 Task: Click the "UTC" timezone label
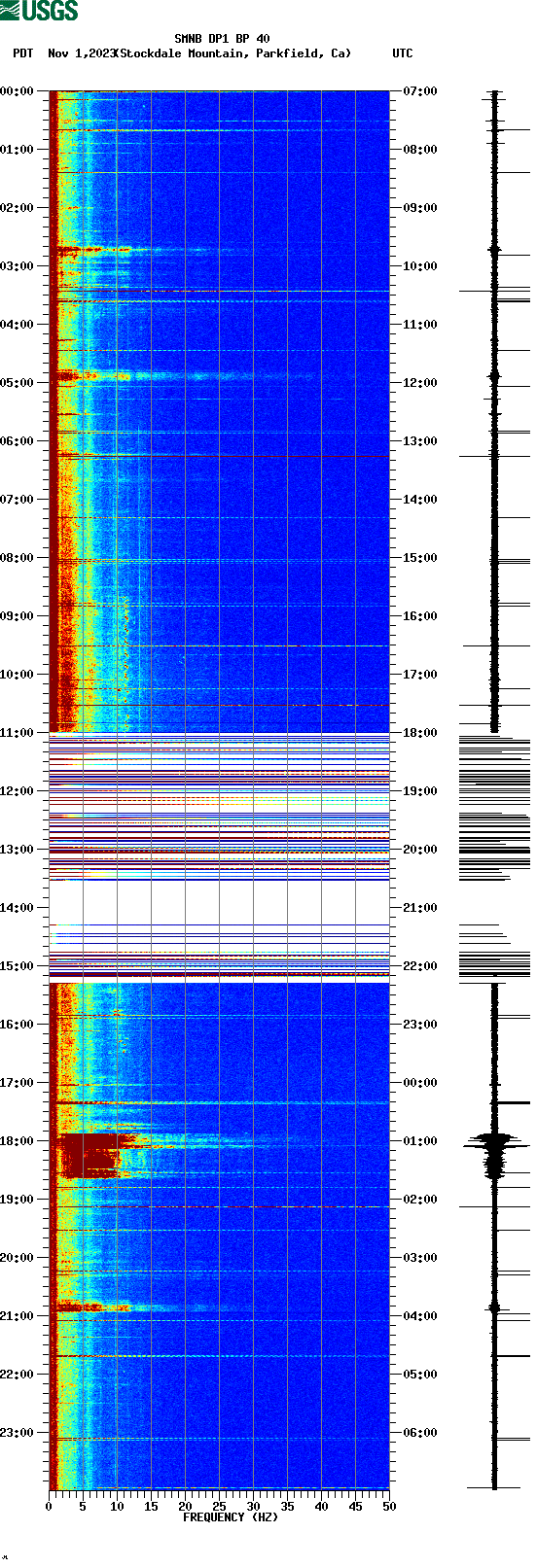click(402, 53)
